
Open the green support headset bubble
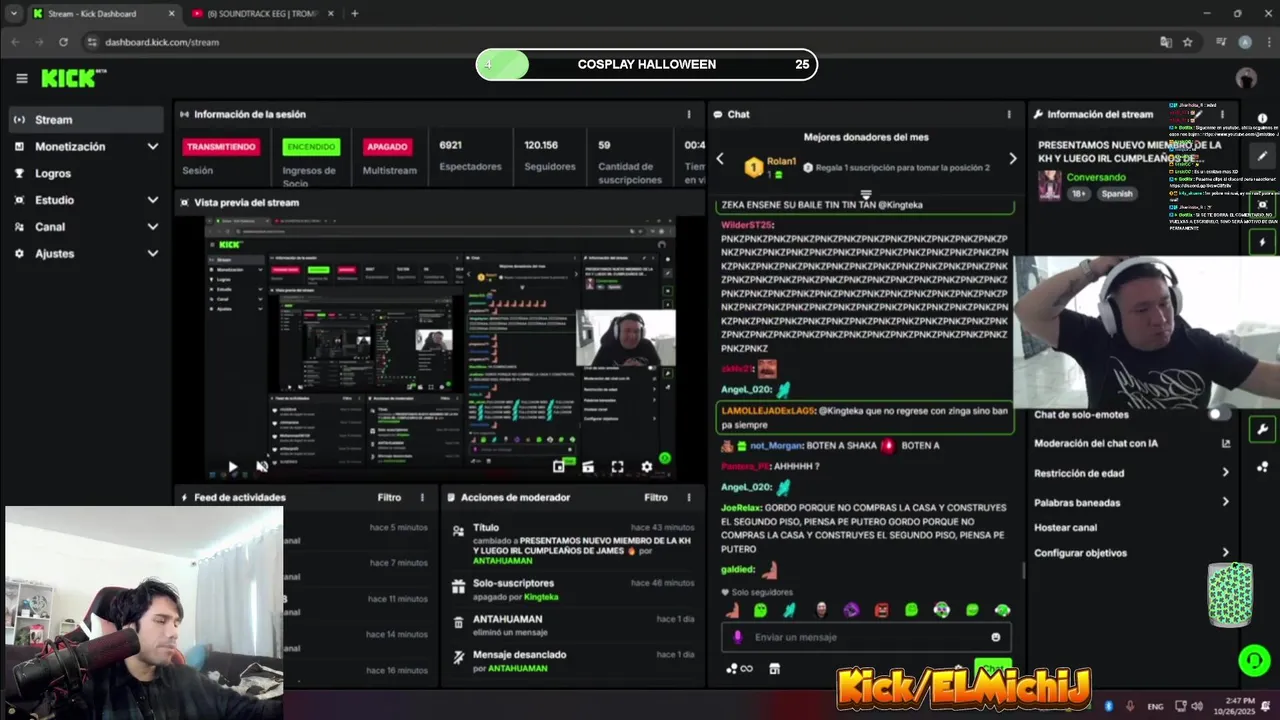click(x=1254, y=660)
